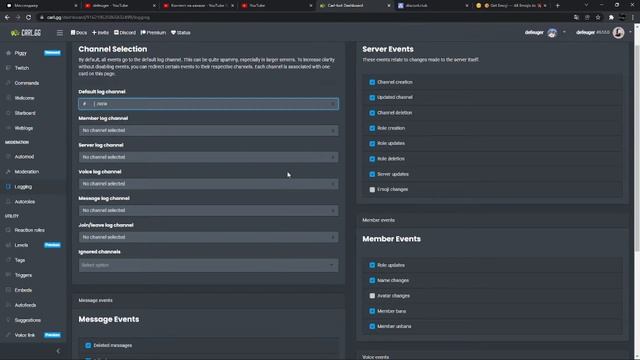Toggle Server Events Role updates checkbox

[x=372, y=144]
